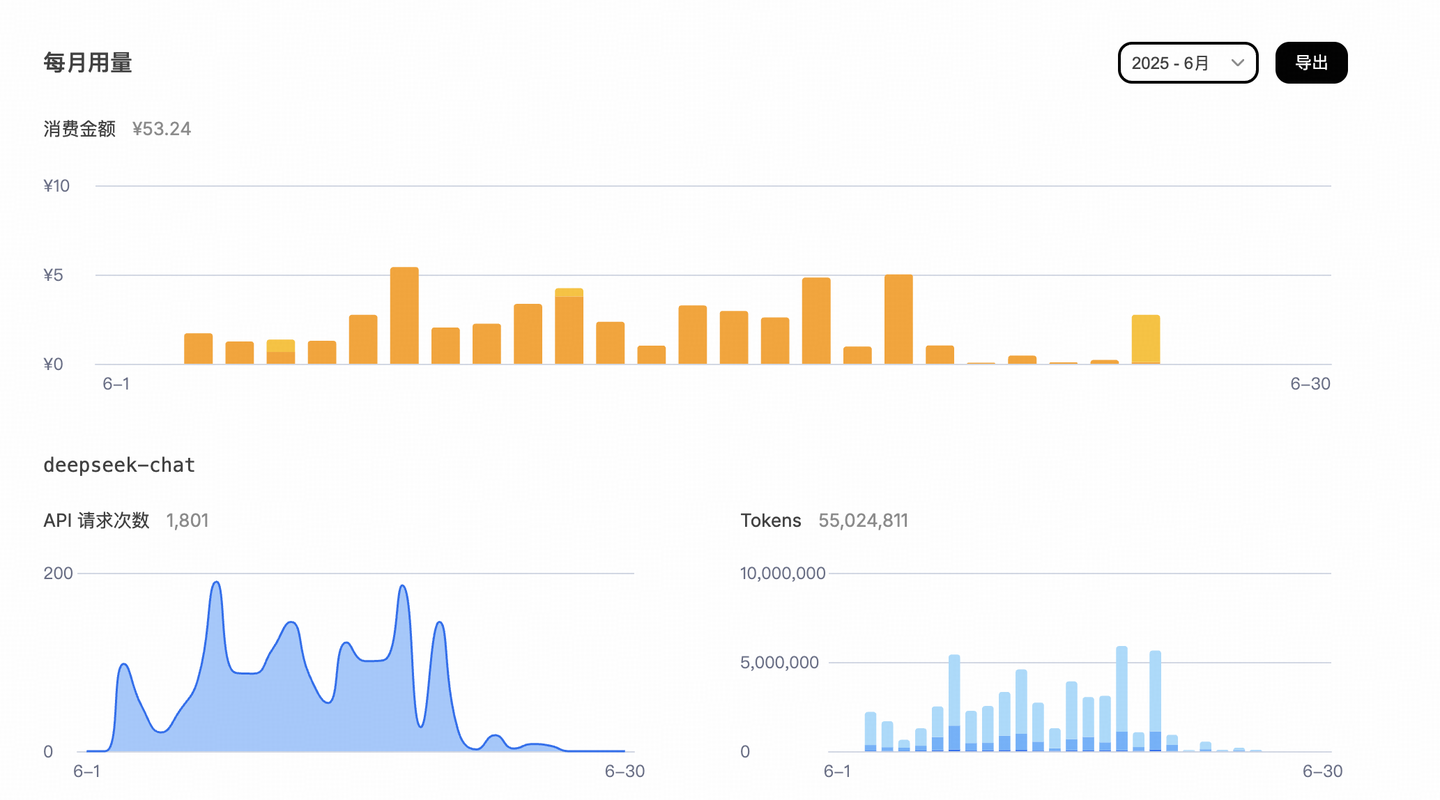Viewport: 1440px width, 800px height.
Task: Click the chevron arrow in month selector
Action: click(x=1237, y=63)
